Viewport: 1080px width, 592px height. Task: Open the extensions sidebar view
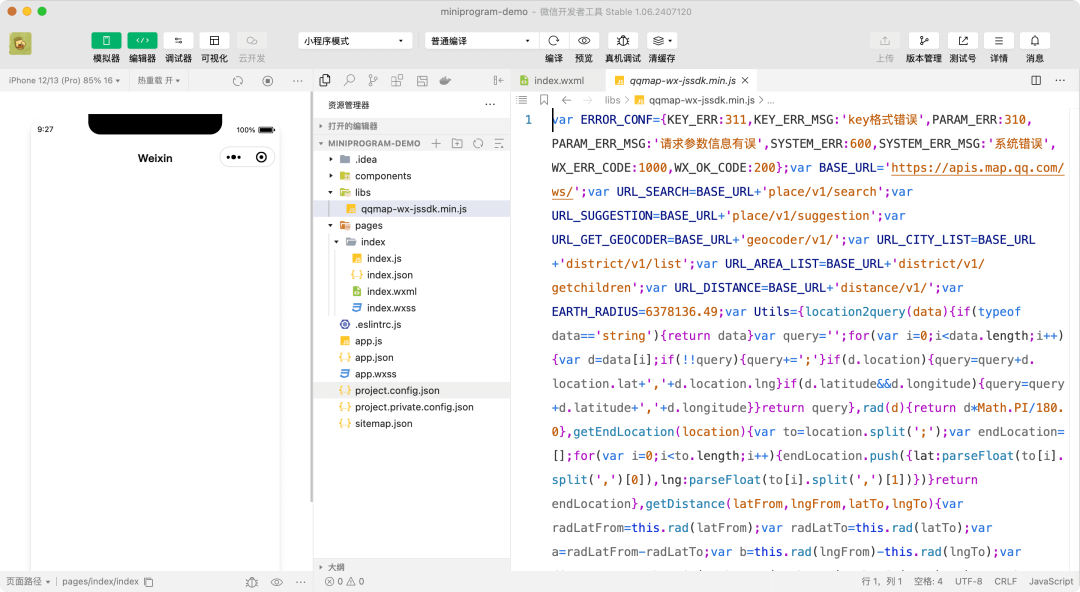tap(397, 81)
